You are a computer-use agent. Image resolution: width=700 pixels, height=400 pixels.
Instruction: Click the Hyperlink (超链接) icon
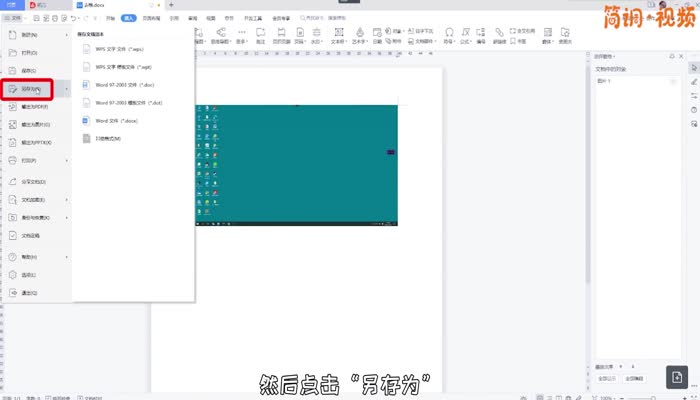click(x=500, y=33)
